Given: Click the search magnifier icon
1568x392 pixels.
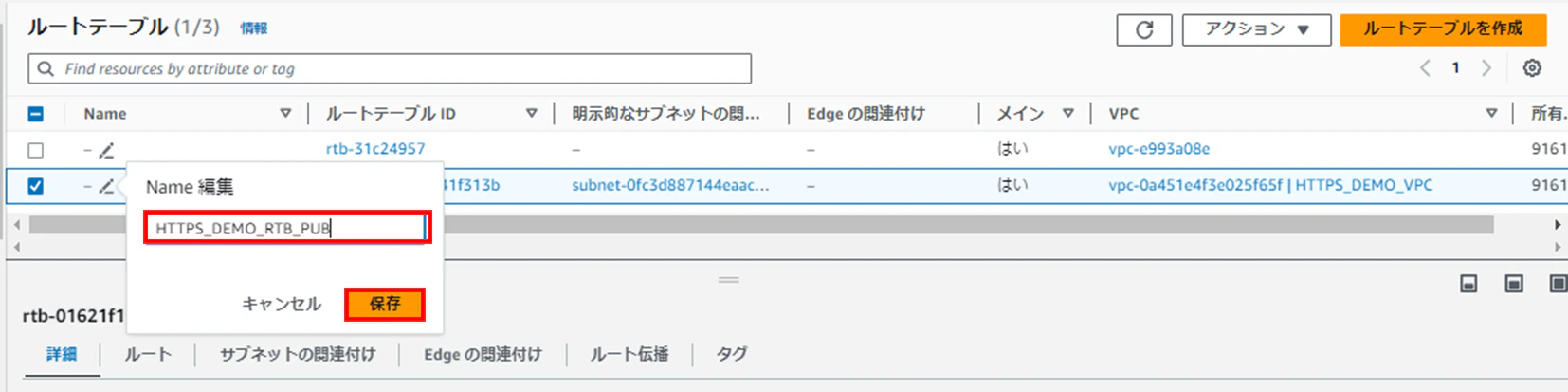Looking at the screenshot, I should click(46, 68).
